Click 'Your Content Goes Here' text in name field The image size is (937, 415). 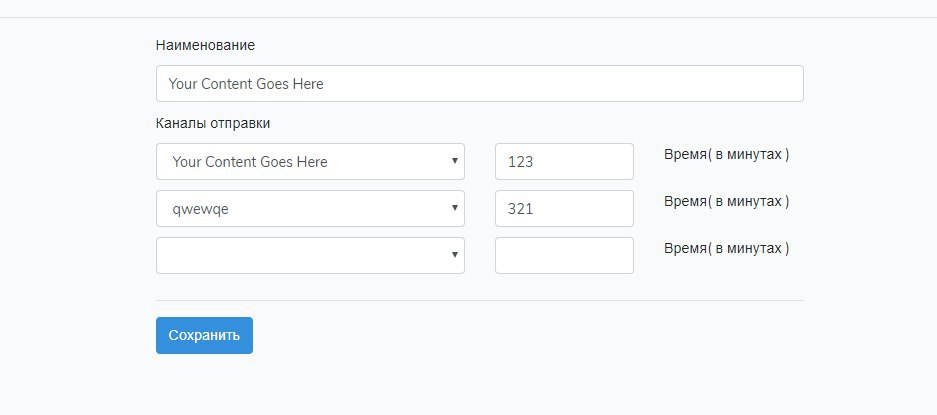point(246,84)
